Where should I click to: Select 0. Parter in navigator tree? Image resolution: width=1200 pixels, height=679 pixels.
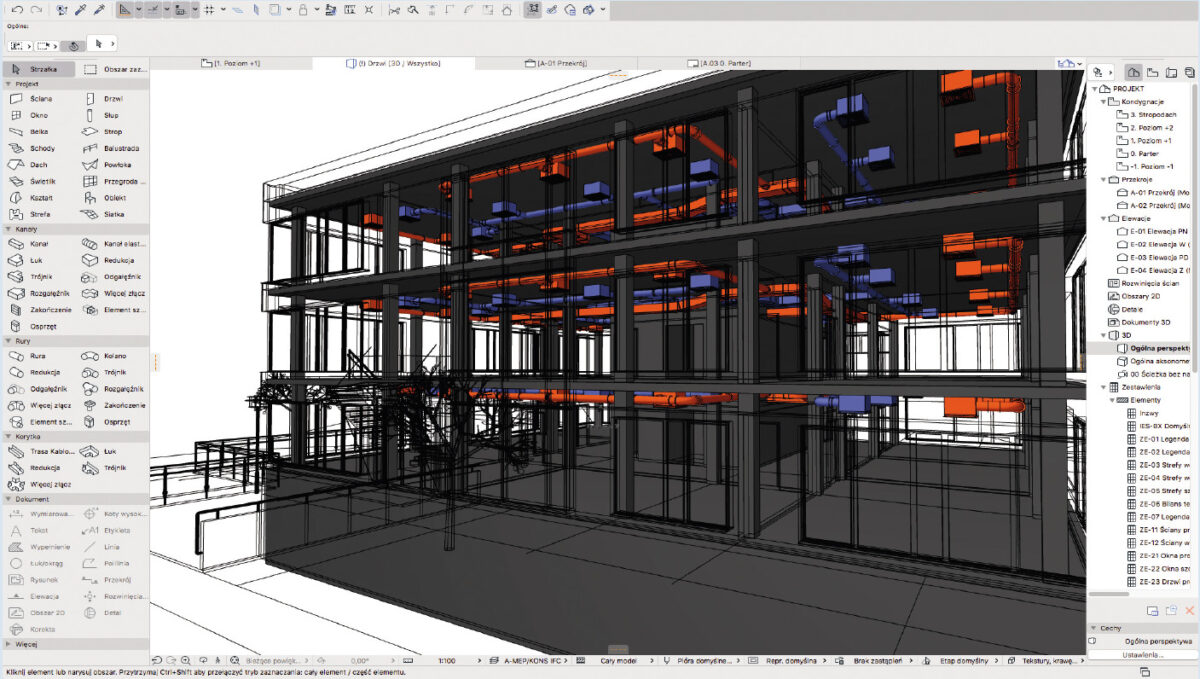click(x=1147, y=154)
